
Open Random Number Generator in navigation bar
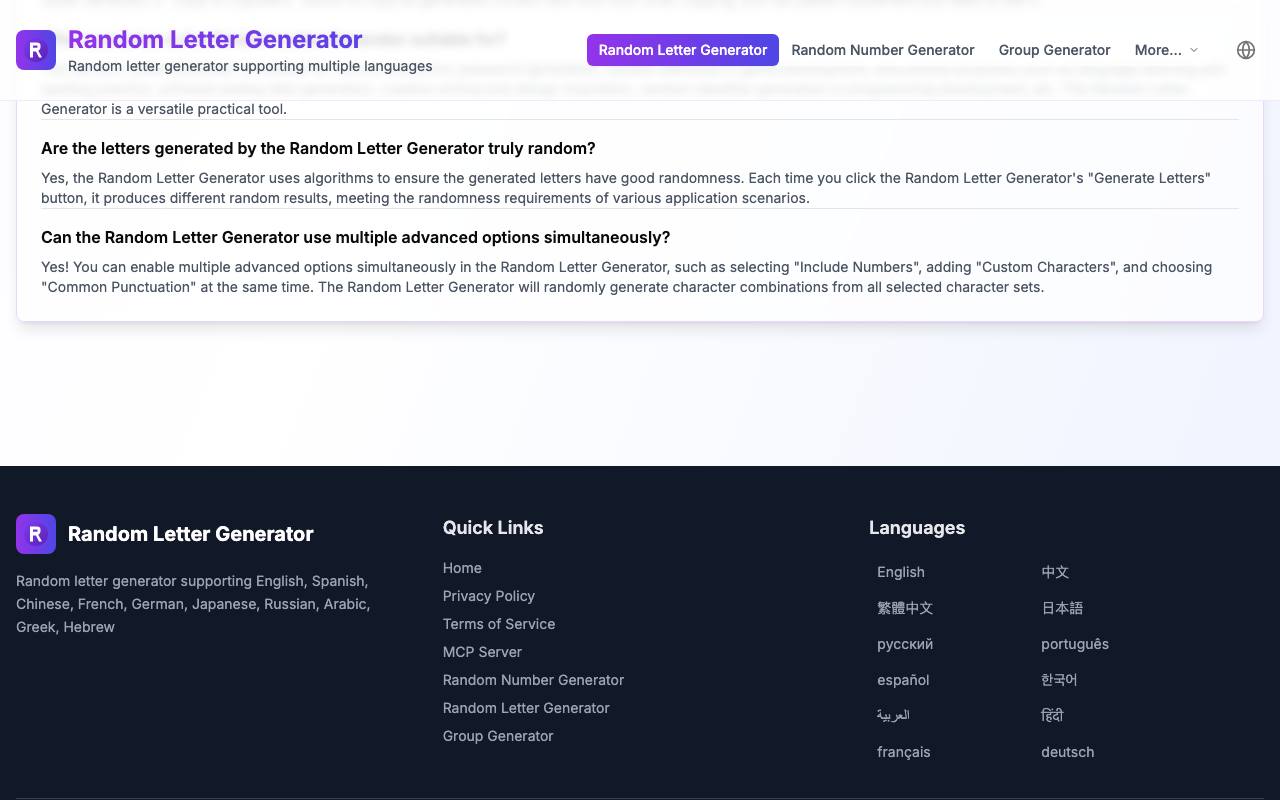pos(883,50)
